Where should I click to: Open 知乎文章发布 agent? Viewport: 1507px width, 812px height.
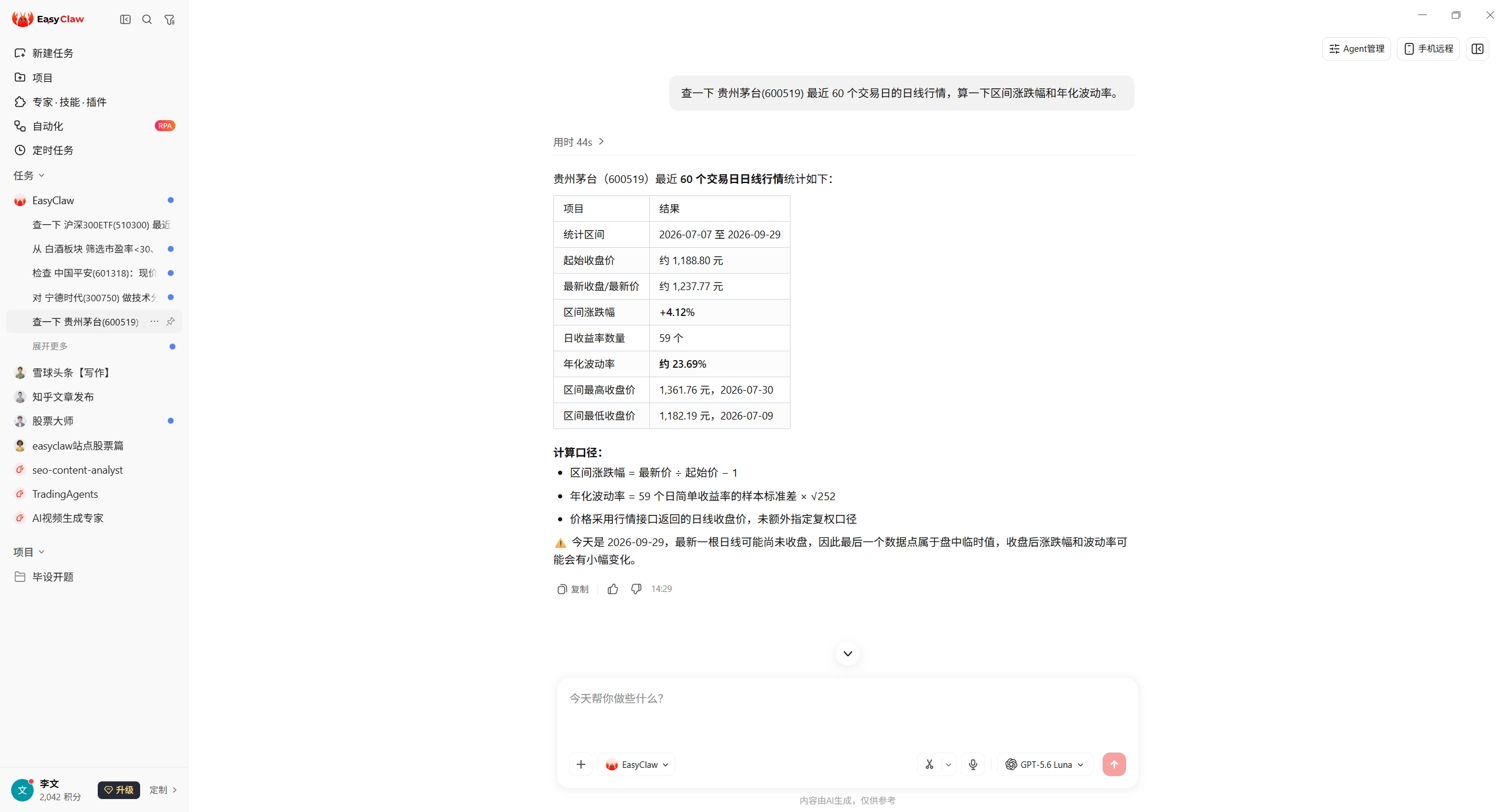pyautogui.click(x=94, y=397)
